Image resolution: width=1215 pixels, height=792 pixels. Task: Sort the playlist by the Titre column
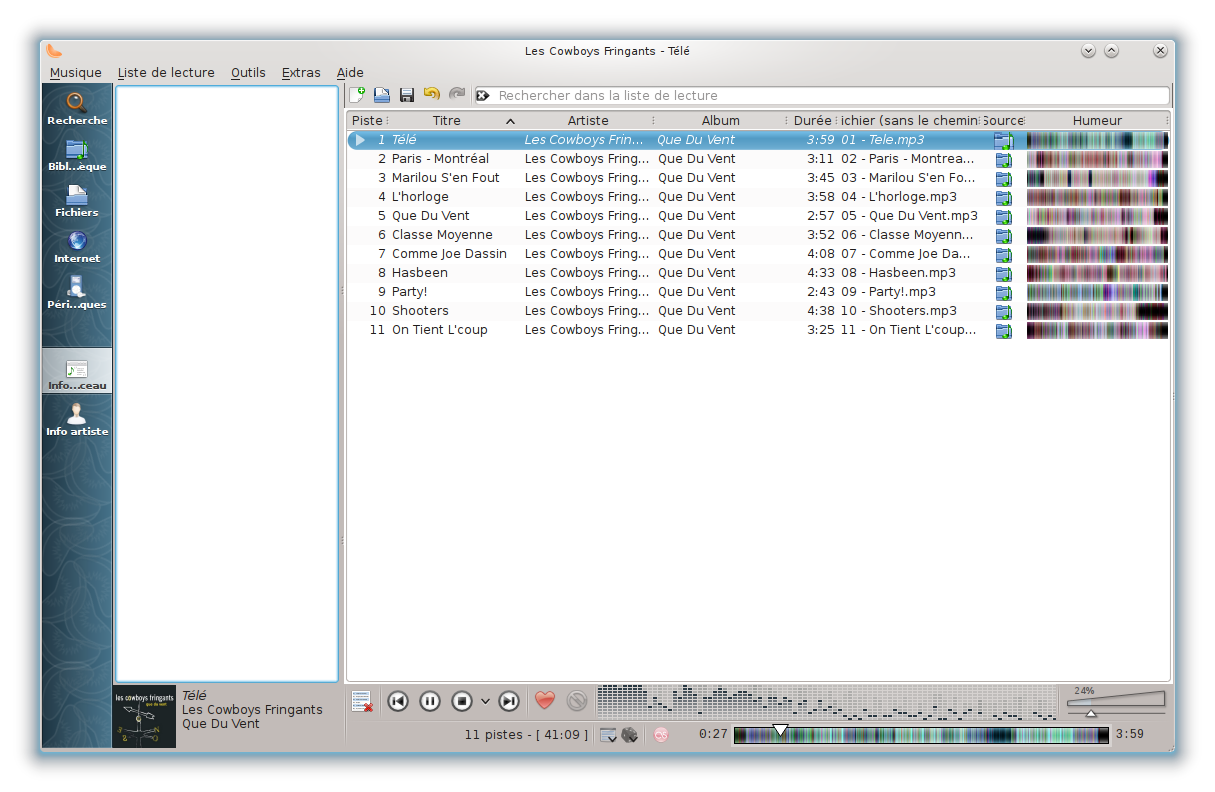point(454,121)
